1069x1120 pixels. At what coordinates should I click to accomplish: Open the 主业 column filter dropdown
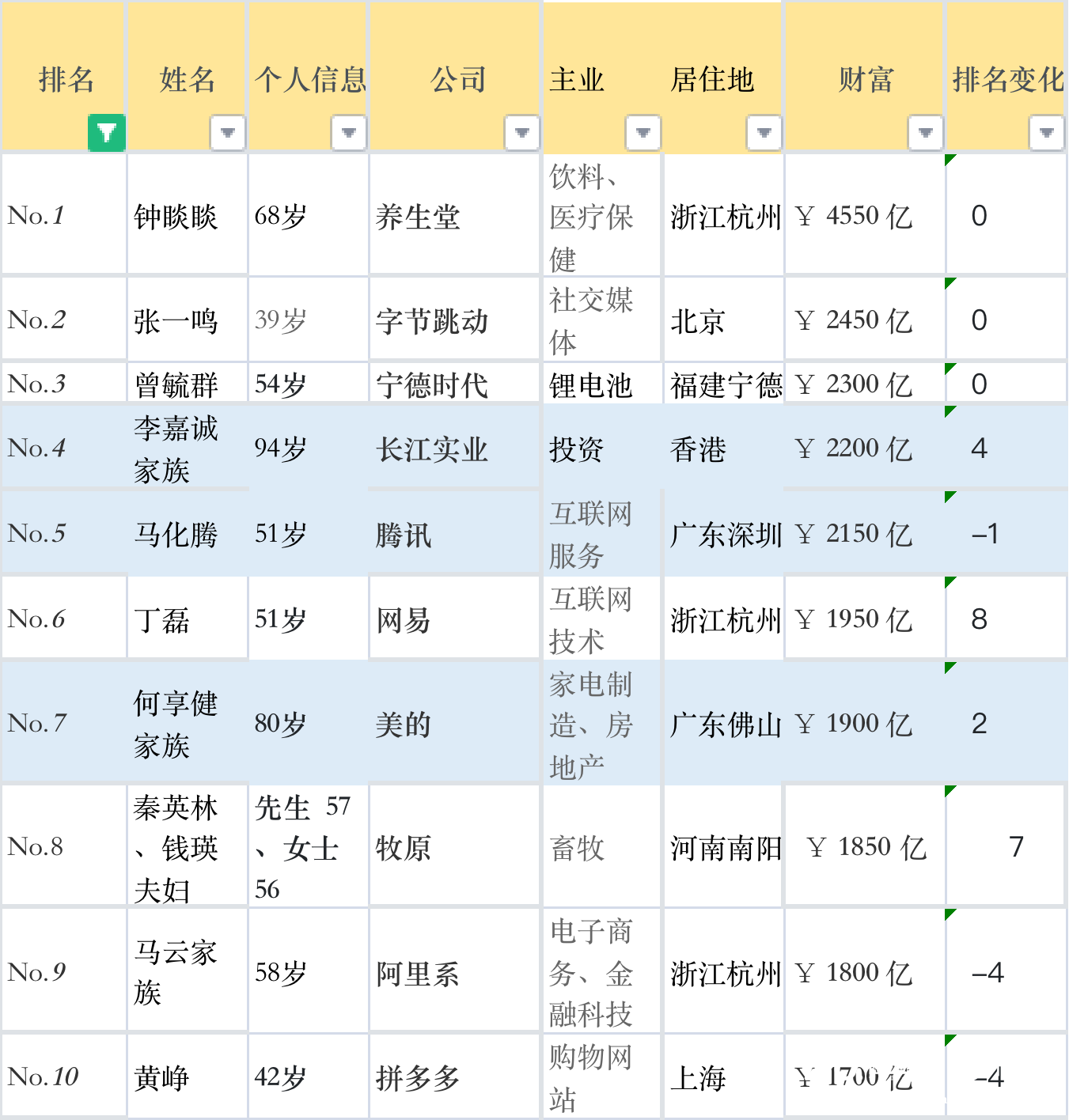[x=643, y=132]
